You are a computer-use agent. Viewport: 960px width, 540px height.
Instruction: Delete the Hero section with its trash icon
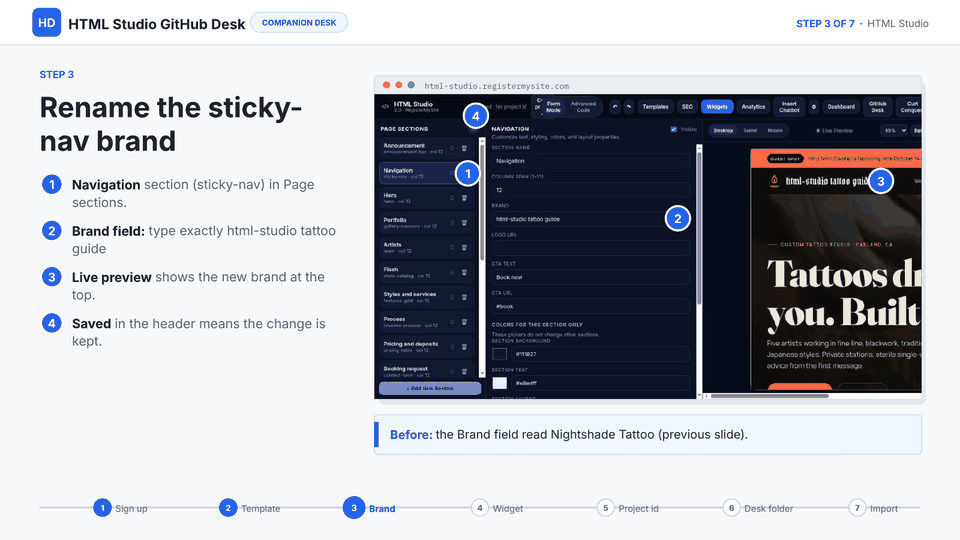click(x=464, y=198)
